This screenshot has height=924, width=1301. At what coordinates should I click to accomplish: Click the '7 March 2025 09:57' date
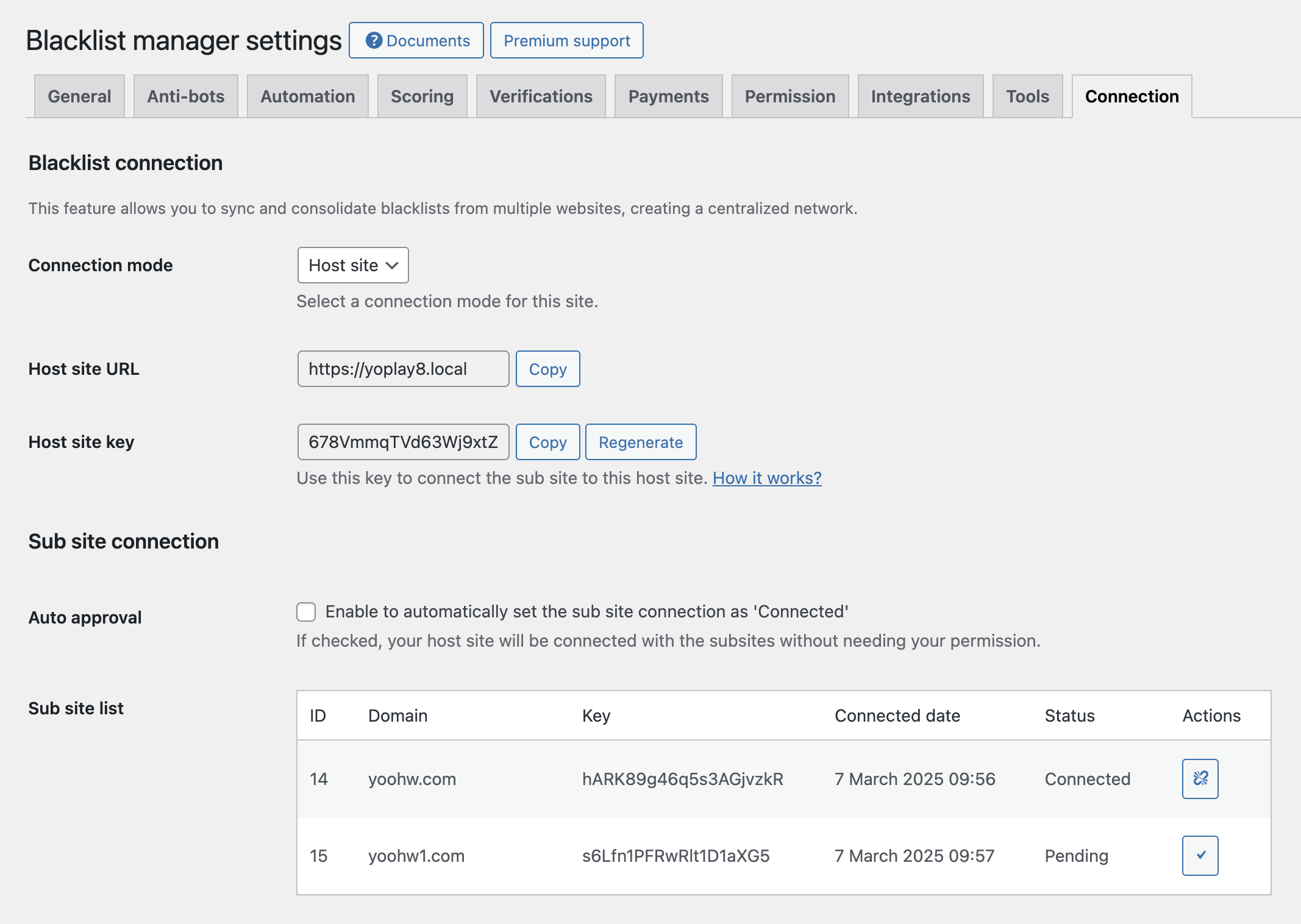coord(914,856)
